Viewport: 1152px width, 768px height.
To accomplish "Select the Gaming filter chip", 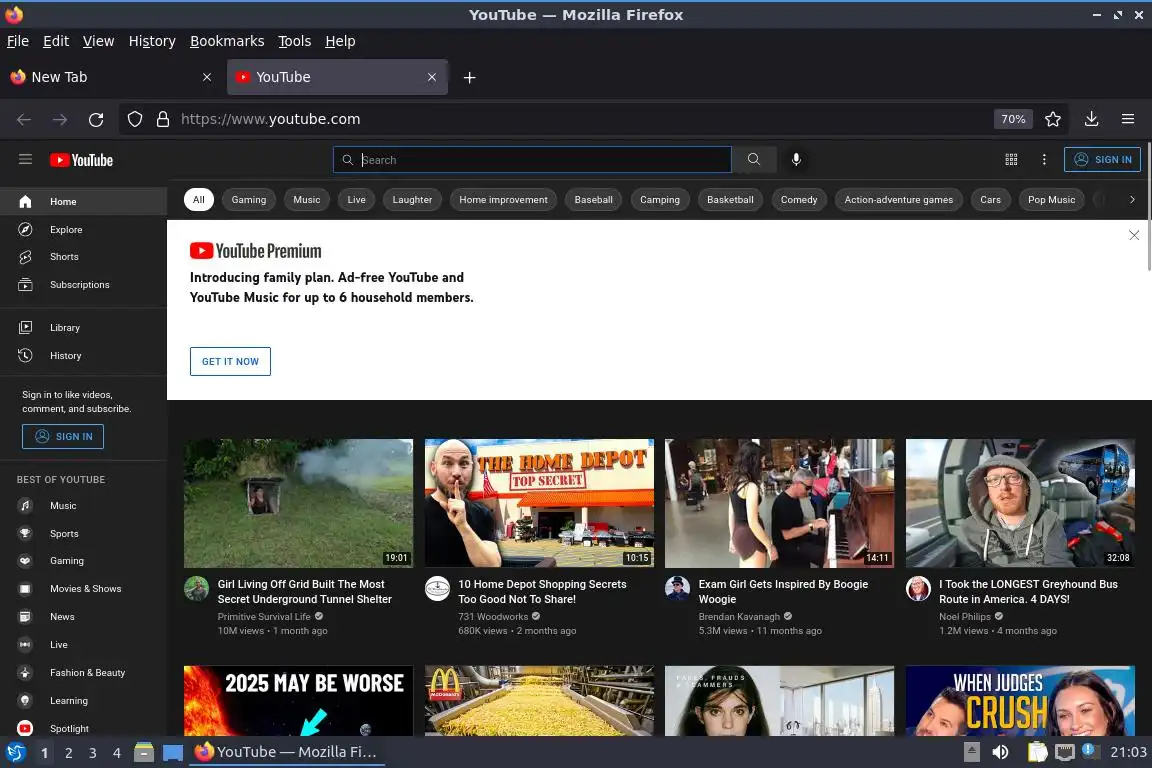I will tap(248, 199).
